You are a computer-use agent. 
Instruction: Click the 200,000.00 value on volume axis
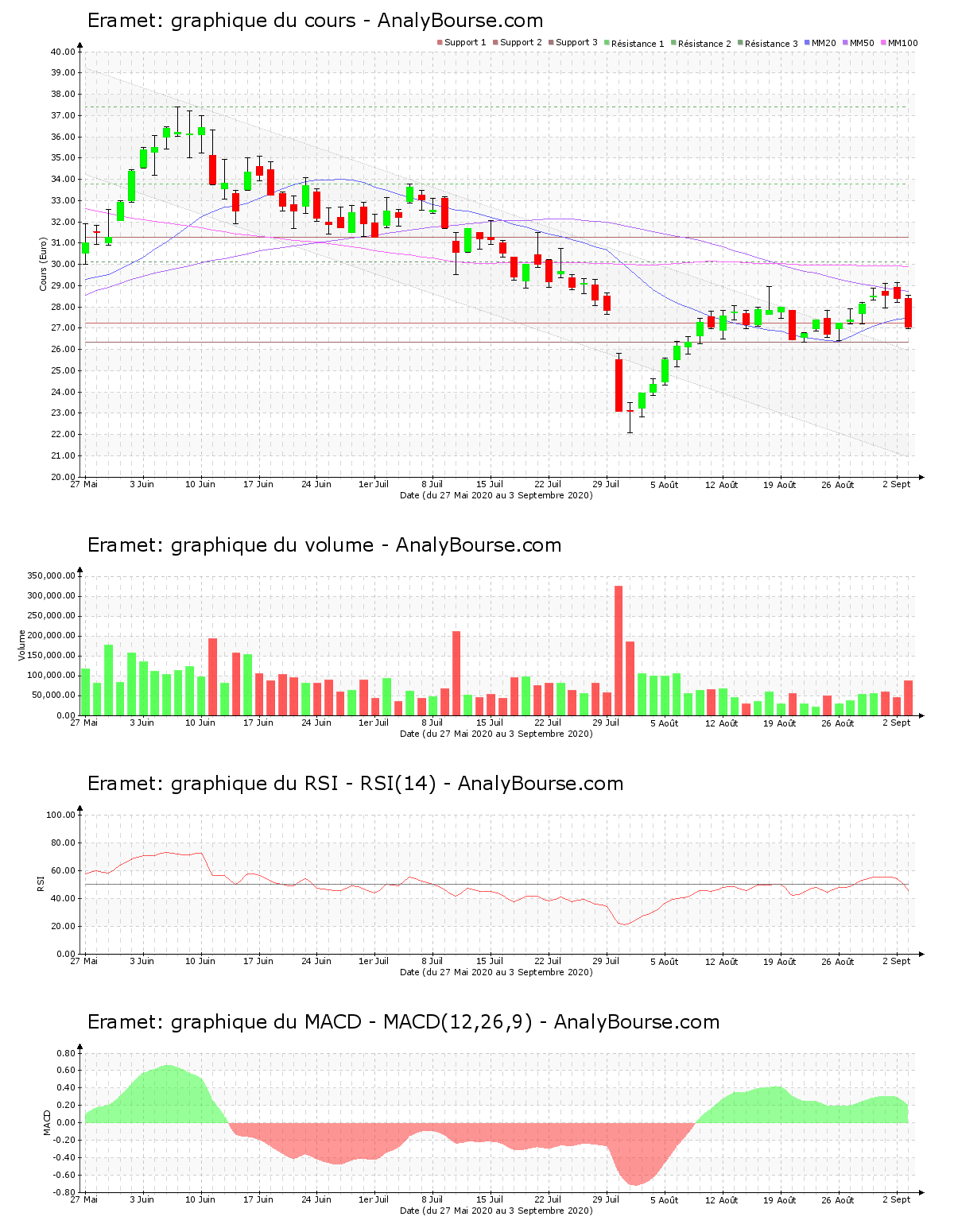click(x=52, y=636)
